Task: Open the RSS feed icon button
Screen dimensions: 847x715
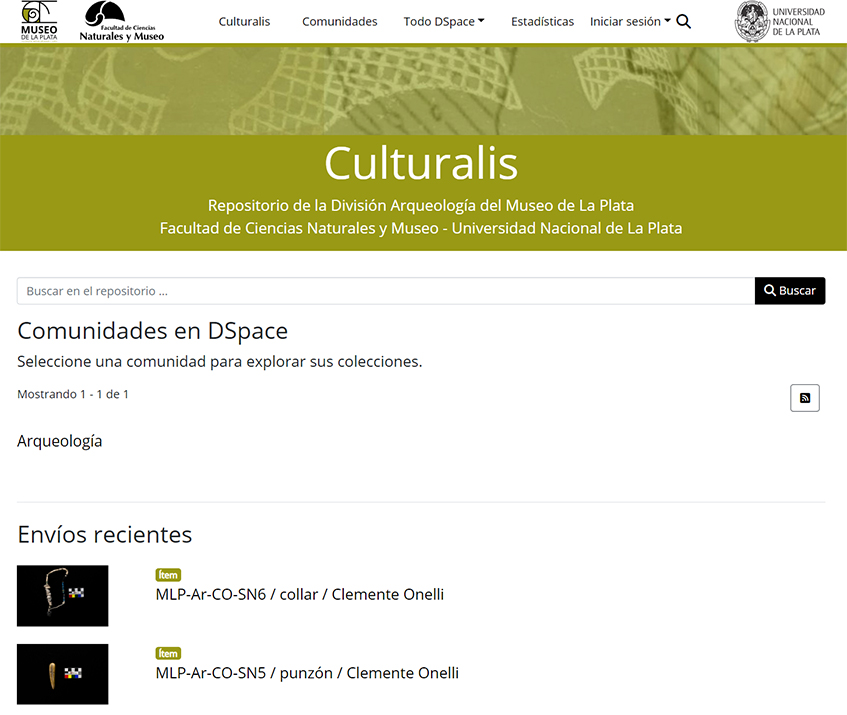Action: [805, 398]
